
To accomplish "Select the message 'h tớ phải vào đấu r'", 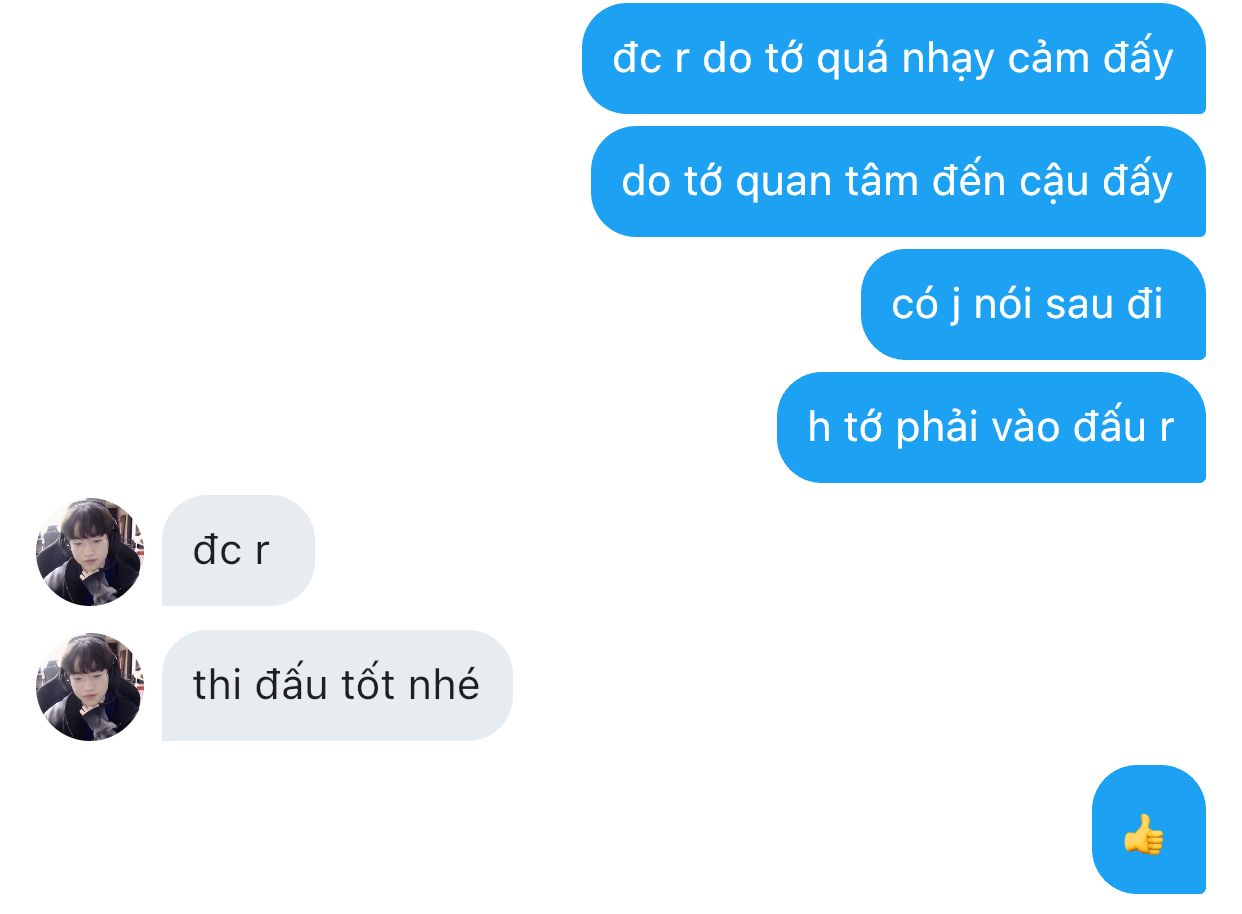I will pos(991,428).
